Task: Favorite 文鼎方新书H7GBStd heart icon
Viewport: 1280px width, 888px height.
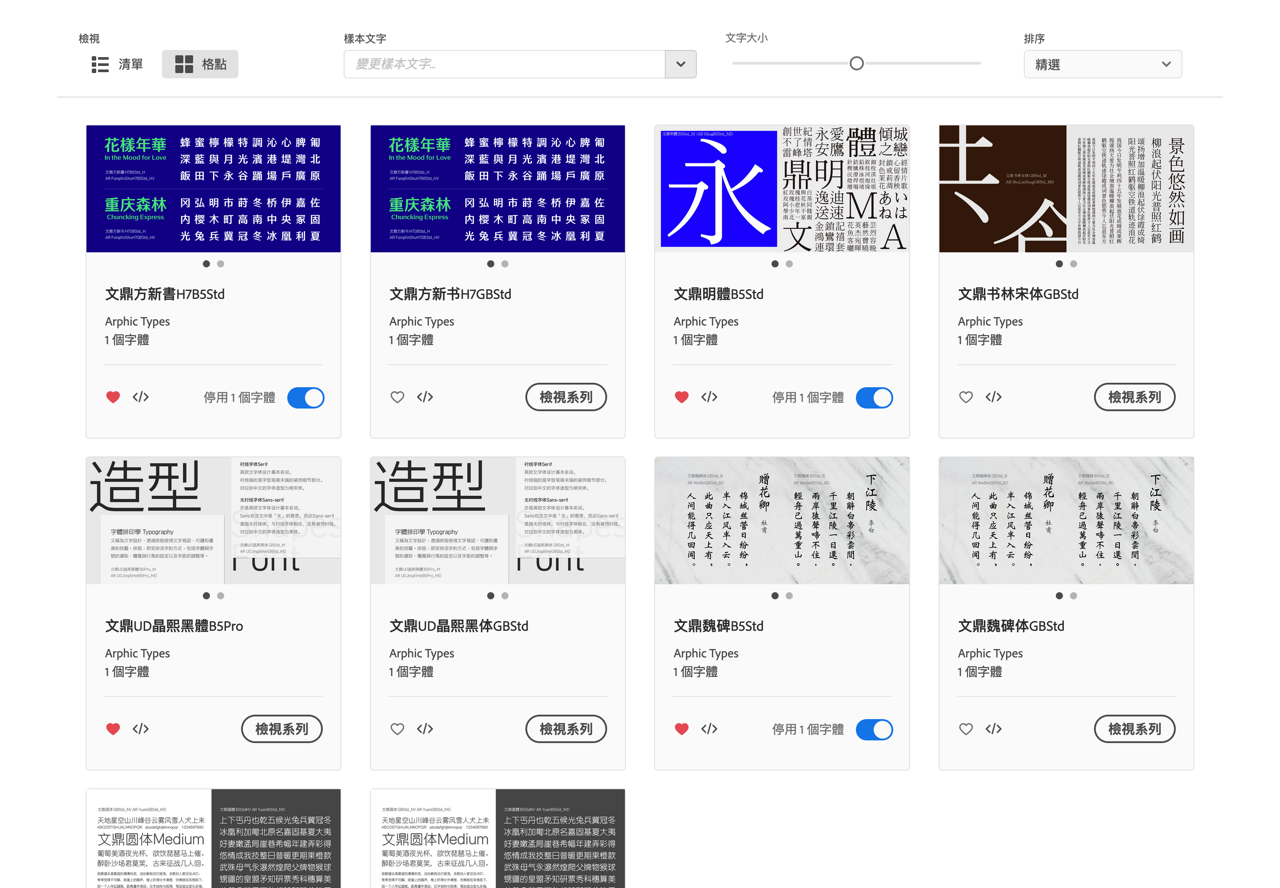Action: 397,397
